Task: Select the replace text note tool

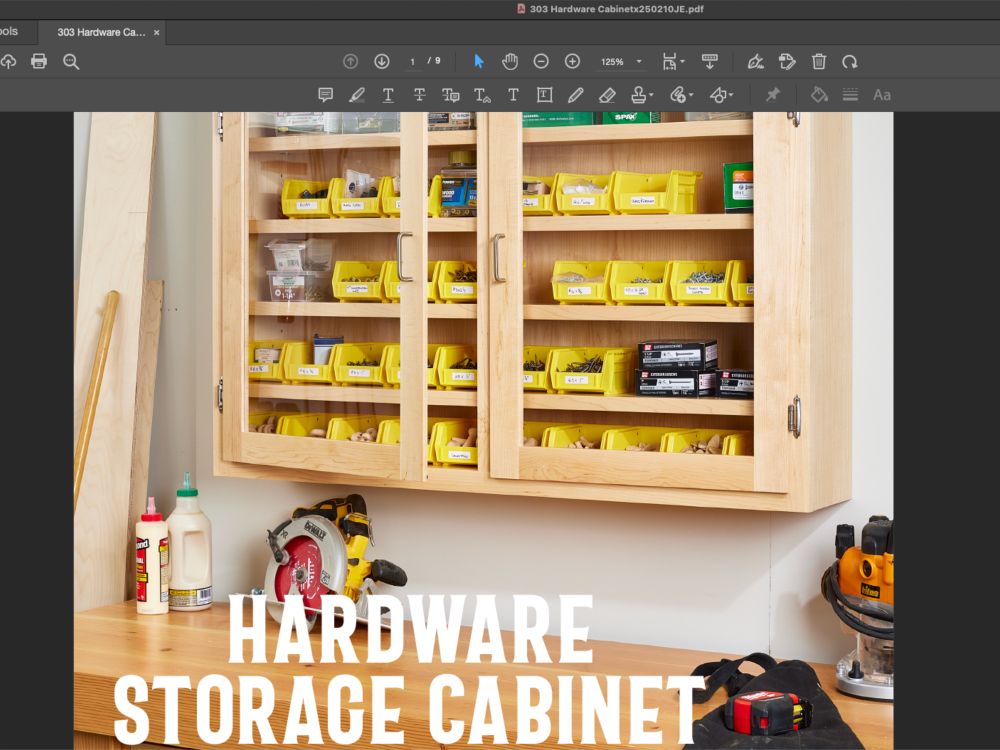Action: tap(450, 95)
